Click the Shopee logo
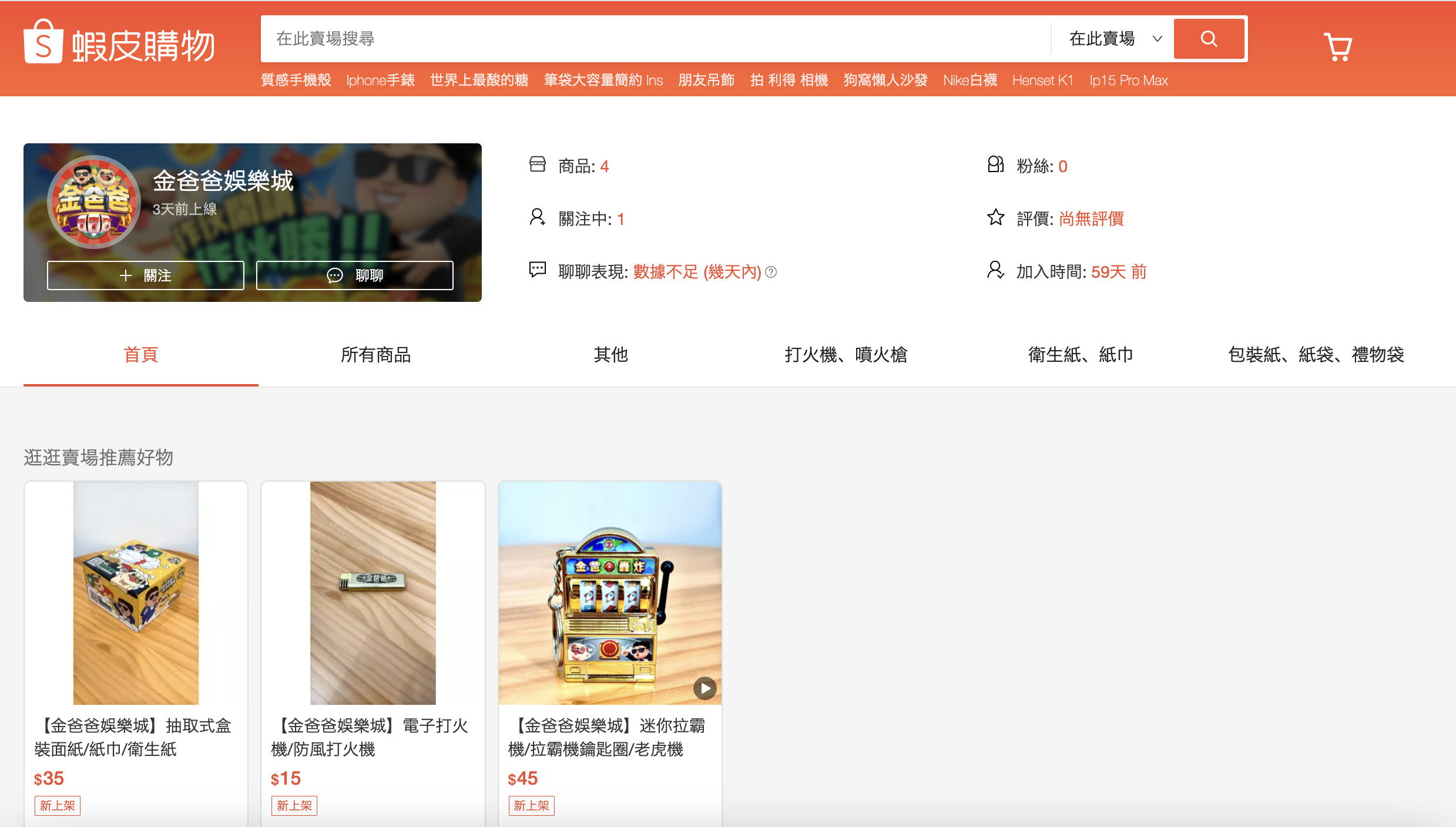The width and height of the screenshot is (1456, 827). point(119,42)
